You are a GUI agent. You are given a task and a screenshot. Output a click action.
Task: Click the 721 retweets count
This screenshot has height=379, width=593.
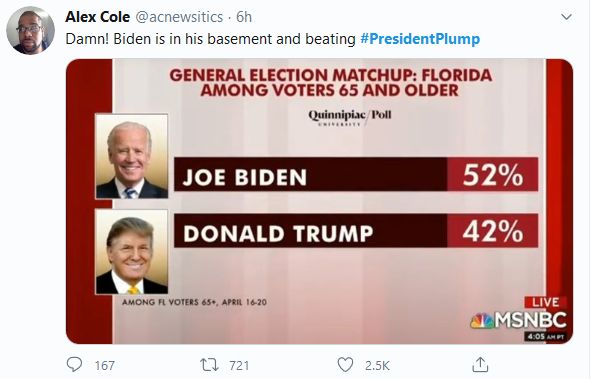[239, 365]
